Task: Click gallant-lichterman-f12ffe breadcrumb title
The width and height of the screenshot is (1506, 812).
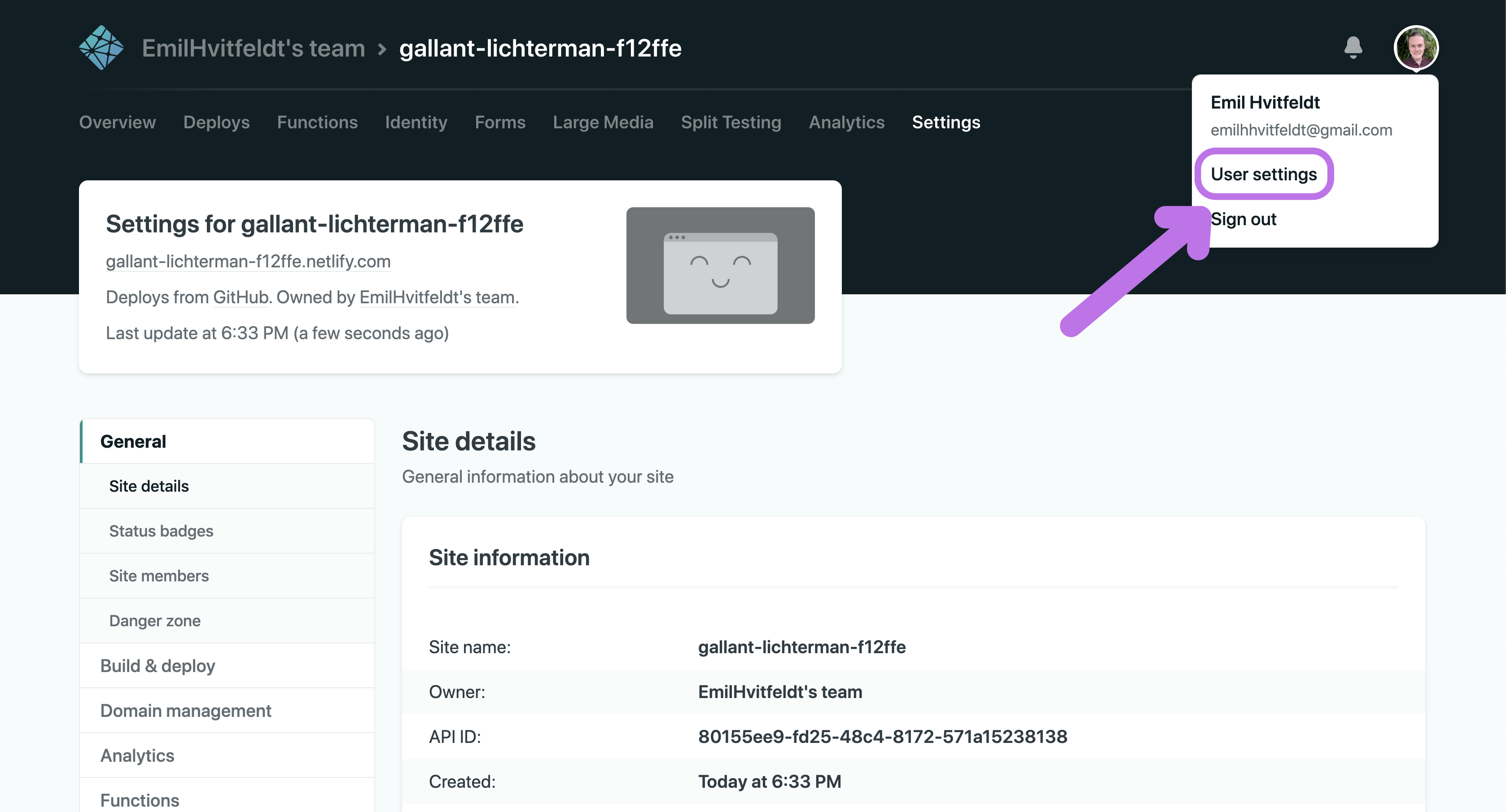Action: click(540, 48)
